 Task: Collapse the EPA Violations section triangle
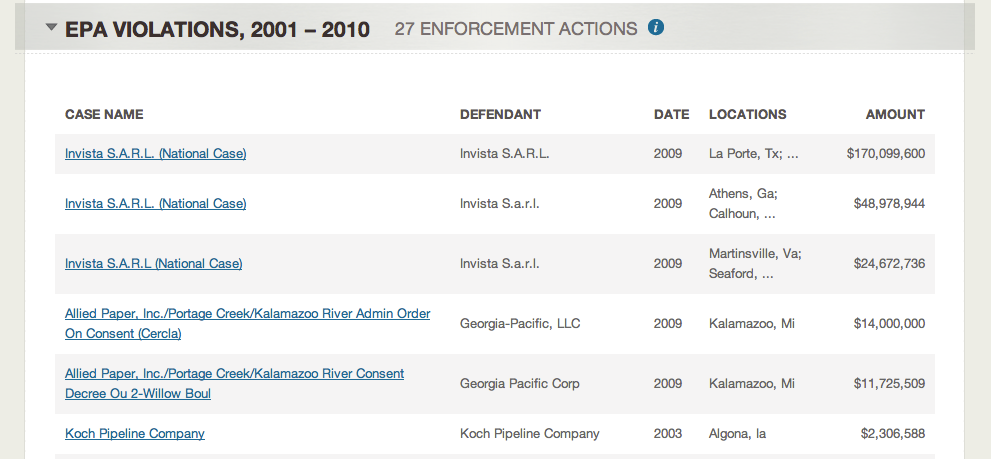pyautogui.click(x=52, y=28)
